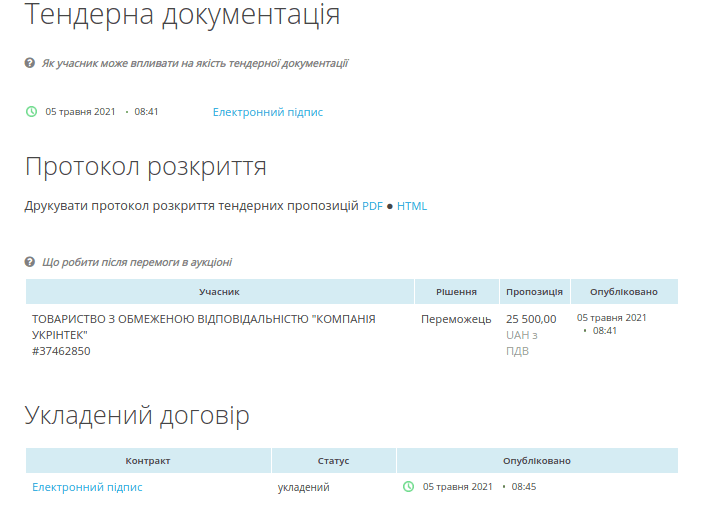Open 'Що робити після перемоги в аукціоні' link
Image resolution: width=707 pixels, height=511 pixels.
click(136, 262)
